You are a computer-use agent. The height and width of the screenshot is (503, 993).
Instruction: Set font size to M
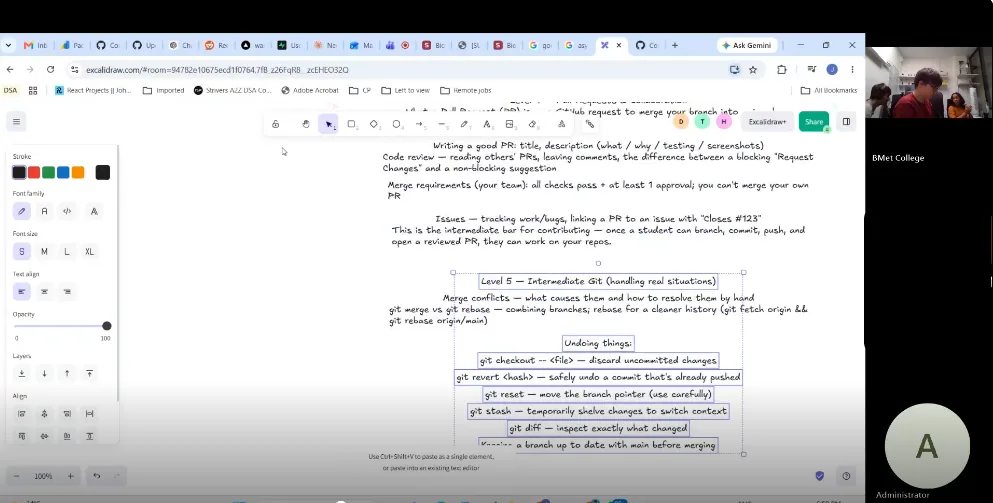click(x=44, y=252)
